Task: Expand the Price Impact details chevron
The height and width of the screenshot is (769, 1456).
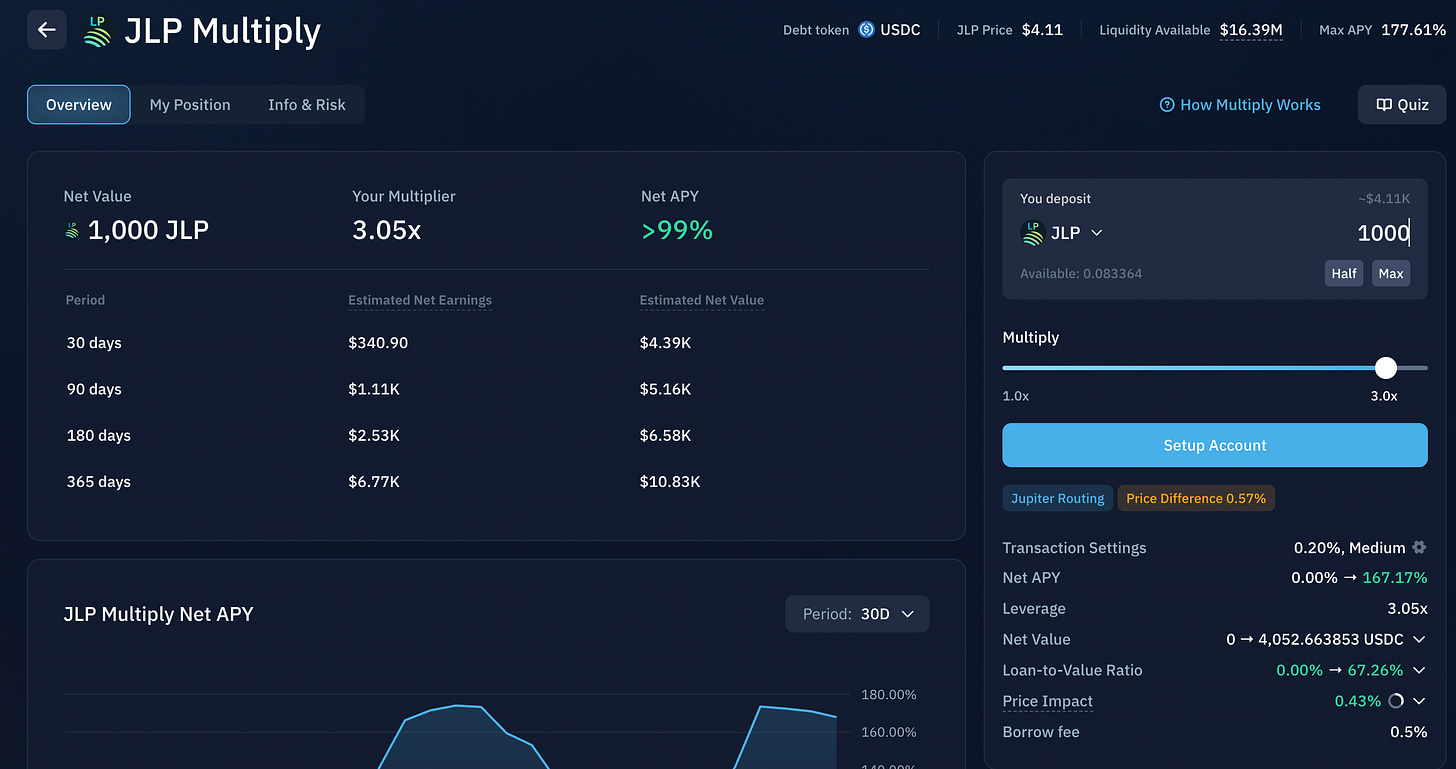Action: 1418,701
